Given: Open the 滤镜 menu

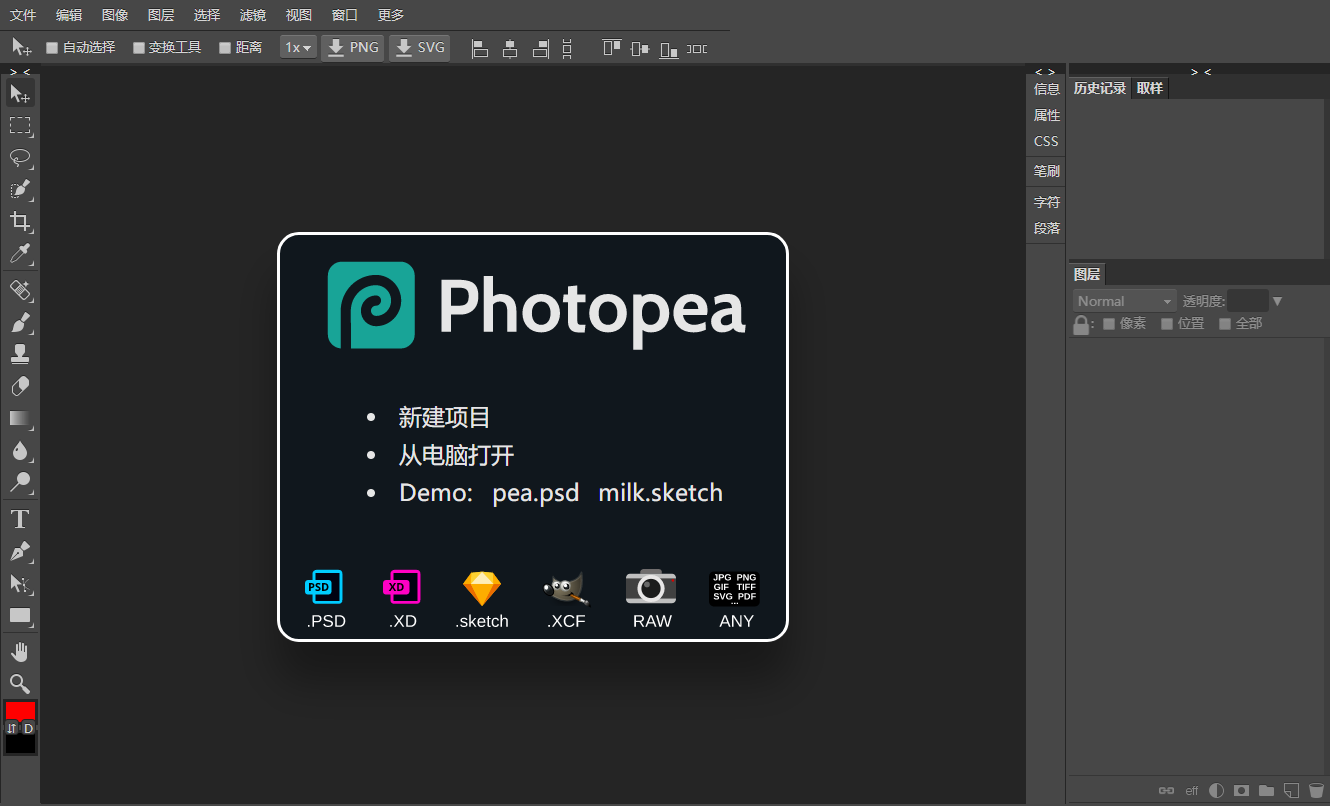Looking at the screenshot, I should coord(253,15).
